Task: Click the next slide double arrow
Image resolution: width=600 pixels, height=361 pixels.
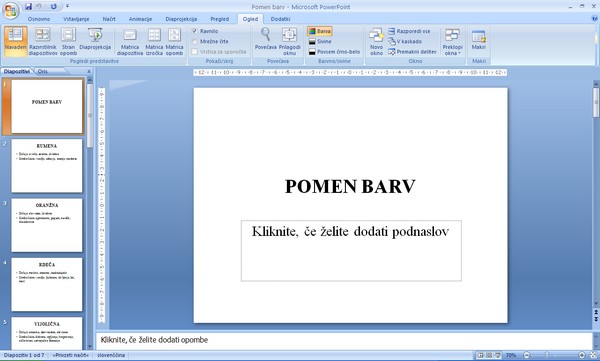Action: tap(596, 319)
